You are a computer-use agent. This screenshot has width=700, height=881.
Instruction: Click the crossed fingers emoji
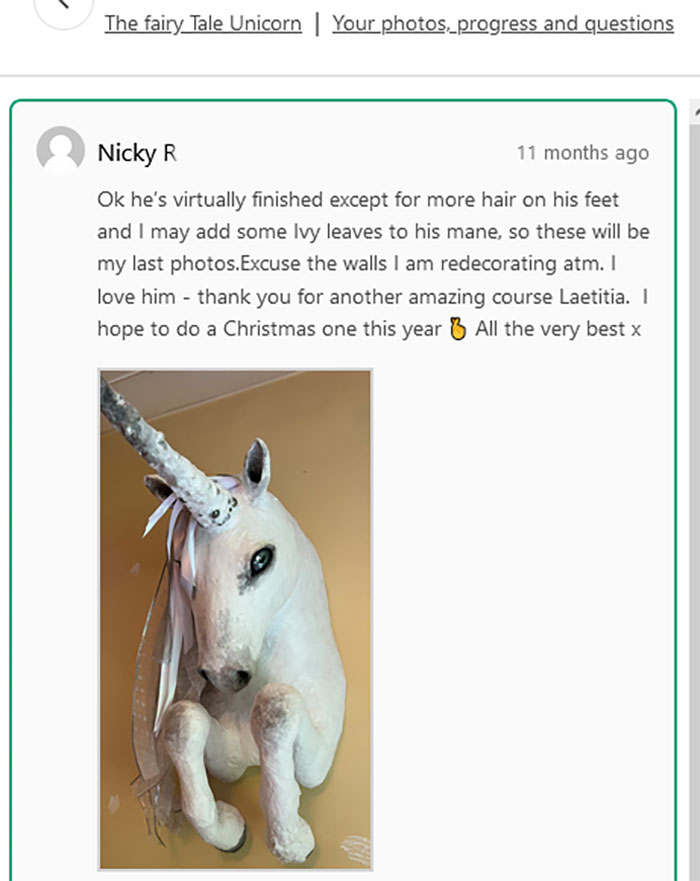458,329
